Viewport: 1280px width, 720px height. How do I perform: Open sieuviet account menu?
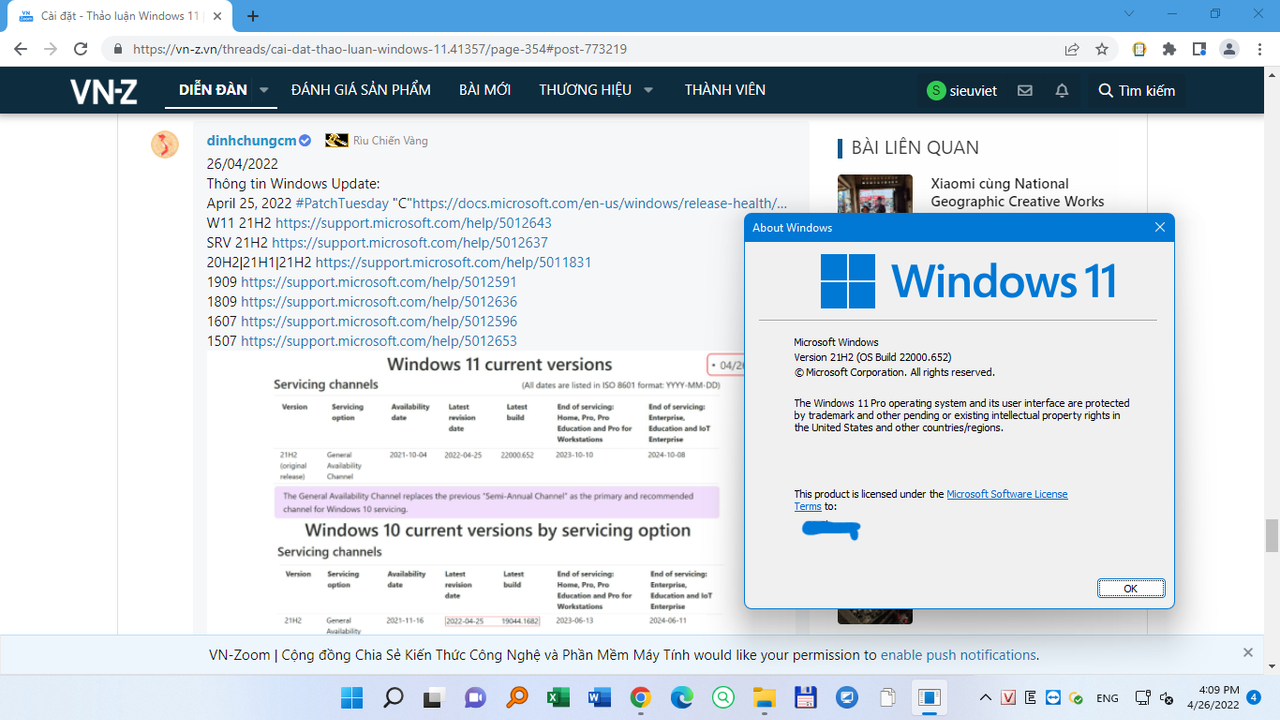click(962, 90)
